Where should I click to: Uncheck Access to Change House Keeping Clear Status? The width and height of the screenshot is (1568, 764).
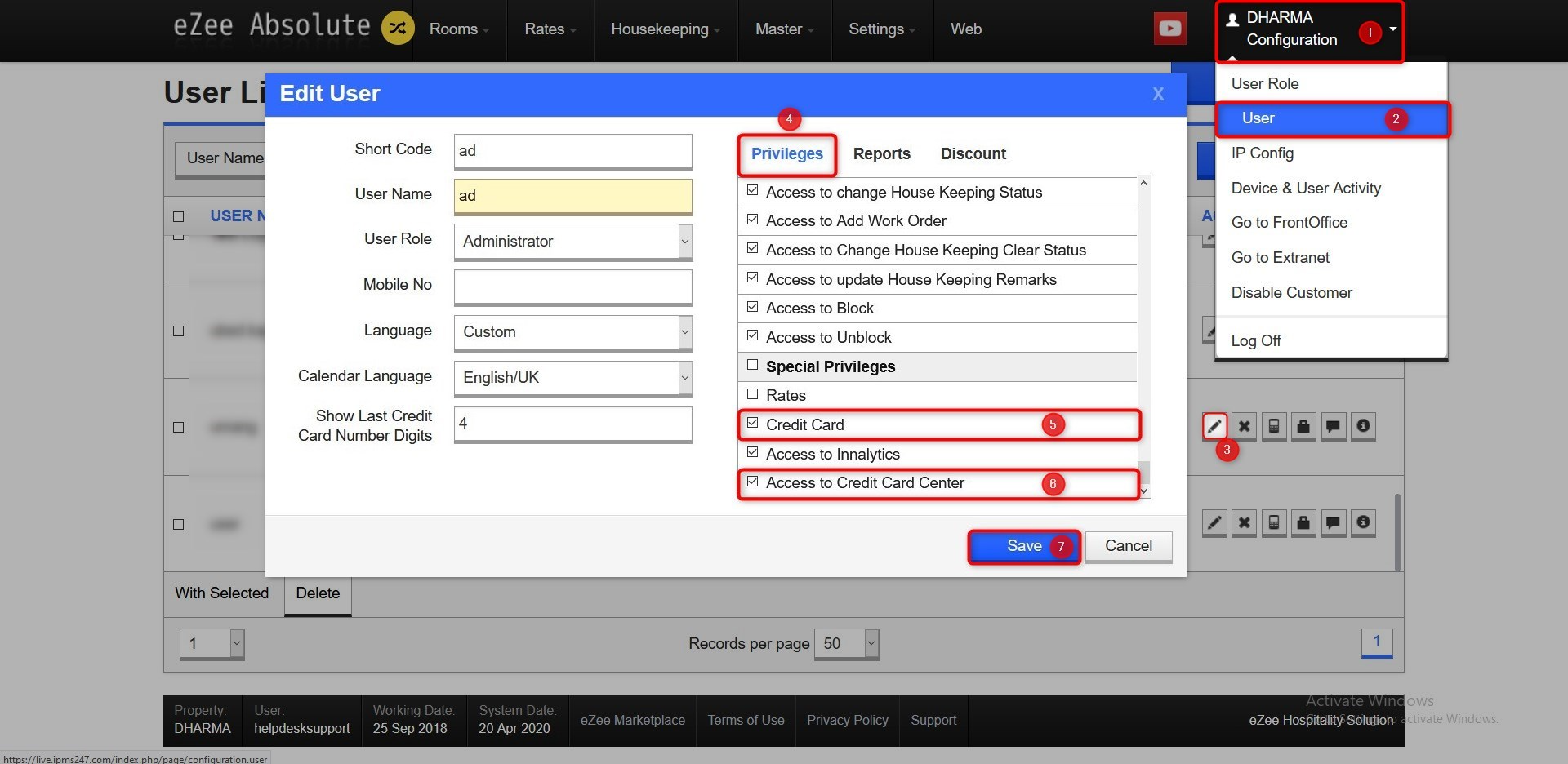pyautogui.click(x=752, y=248)
